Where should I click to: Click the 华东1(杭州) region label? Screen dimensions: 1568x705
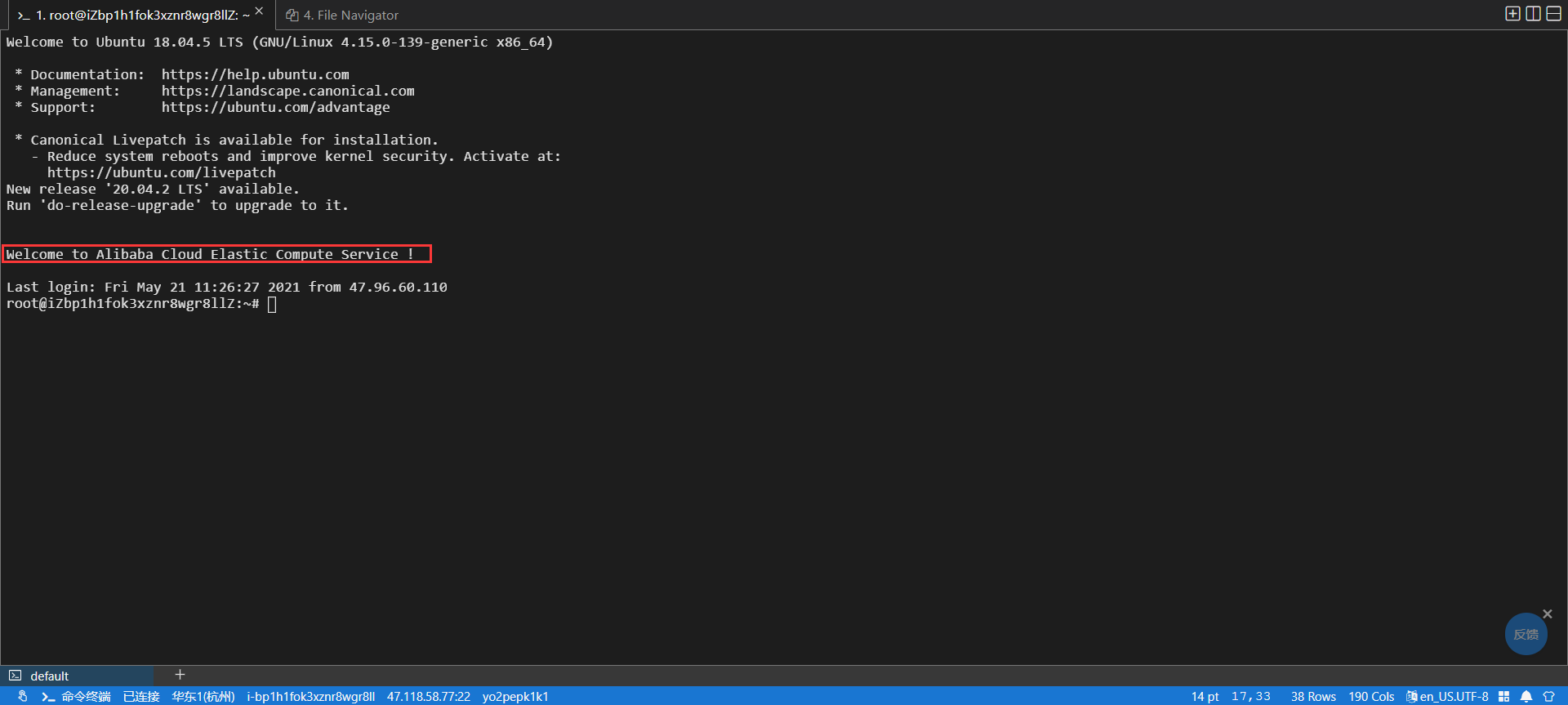[203, 697]
